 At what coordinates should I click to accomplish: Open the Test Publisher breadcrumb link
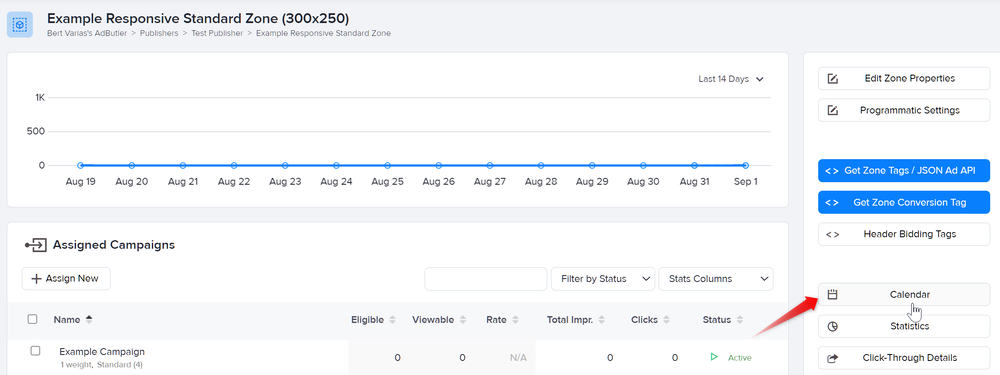[x=217, y=33]
